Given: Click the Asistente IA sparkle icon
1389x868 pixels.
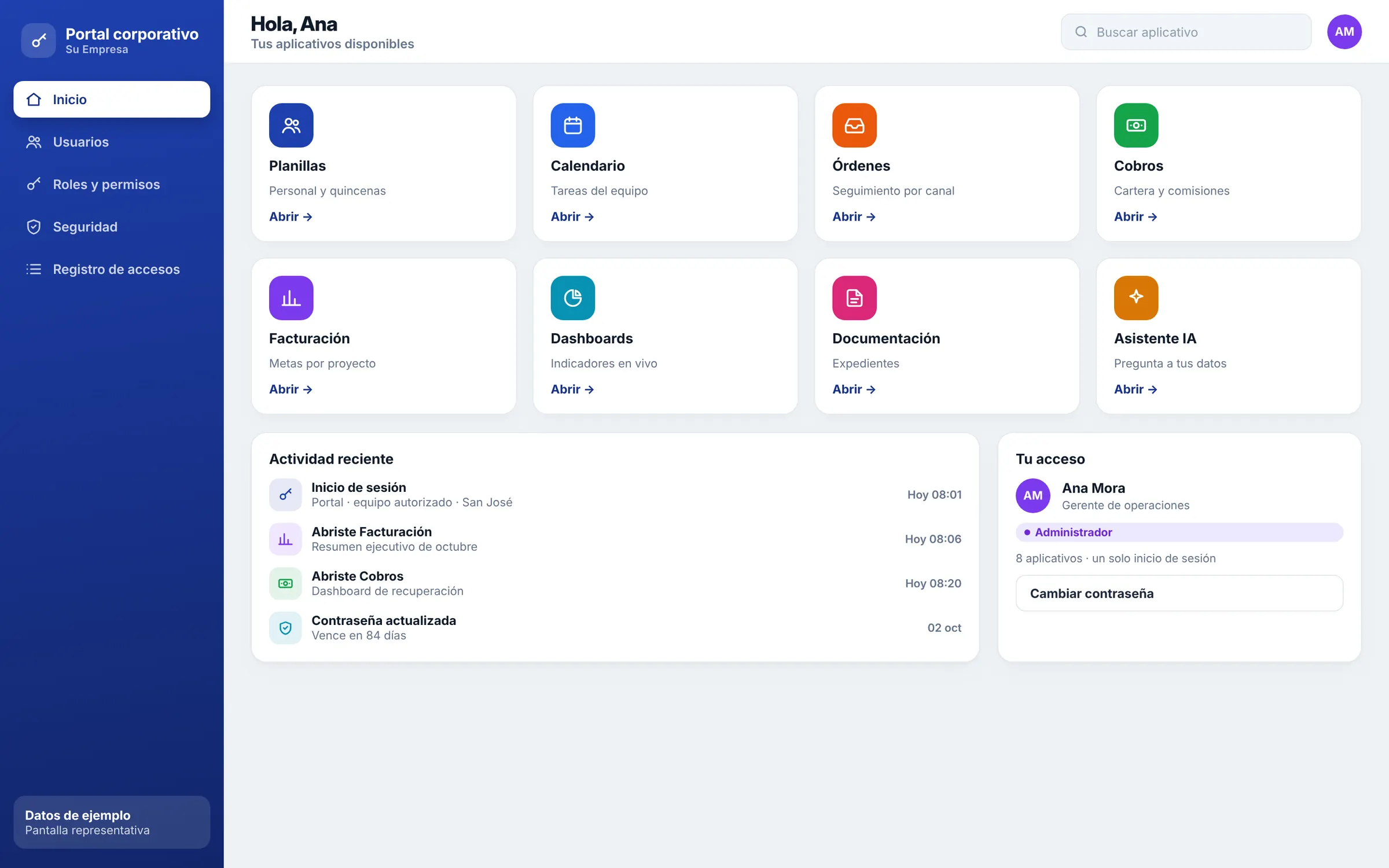Looking at the screenshot, I should (1136, 298).
